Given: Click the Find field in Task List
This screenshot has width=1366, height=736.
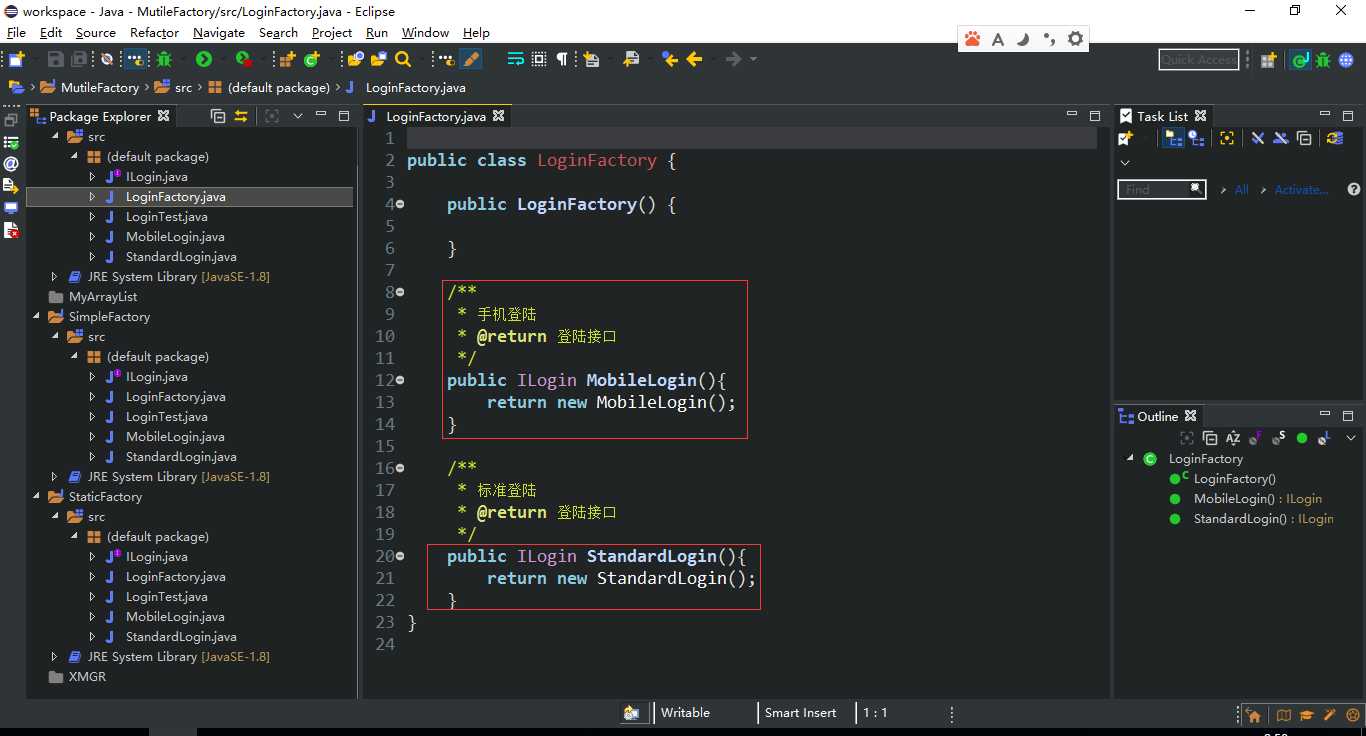Looking at the screenshot, I should (1161, 189).
